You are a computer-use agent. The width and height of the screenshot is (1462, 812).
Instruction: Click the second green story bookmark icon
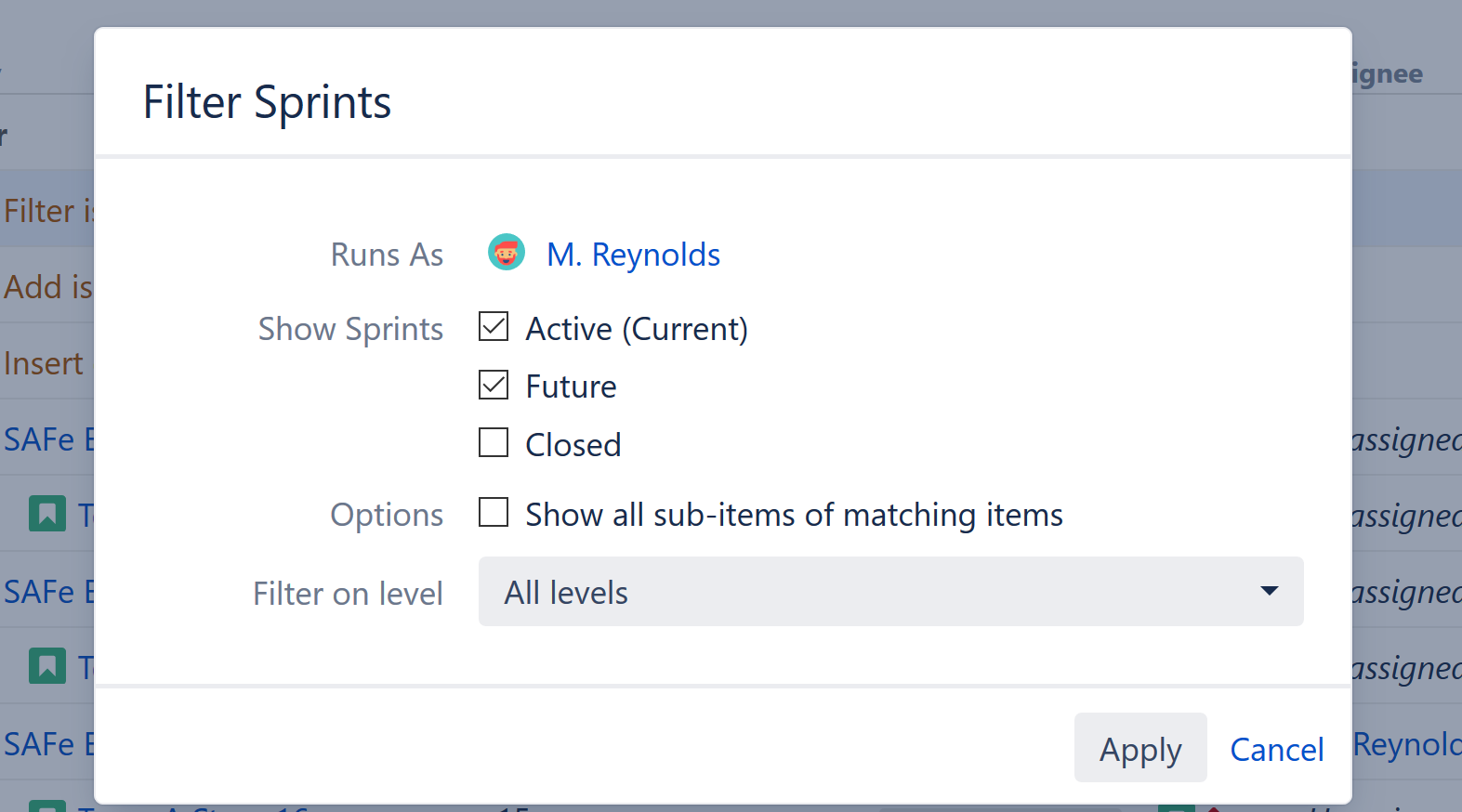tap(47, 666)
